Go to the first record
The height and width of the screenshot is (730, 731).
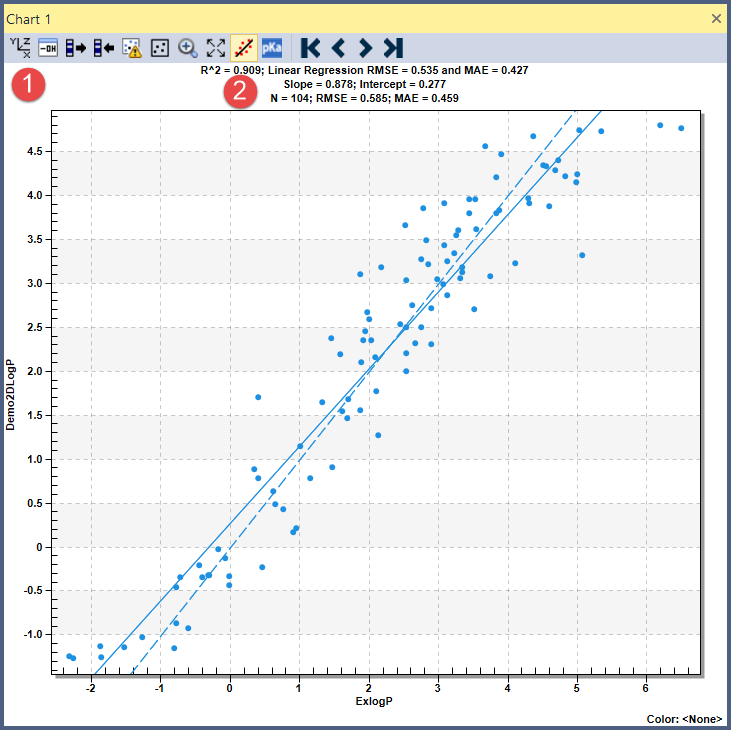[310, 48]
